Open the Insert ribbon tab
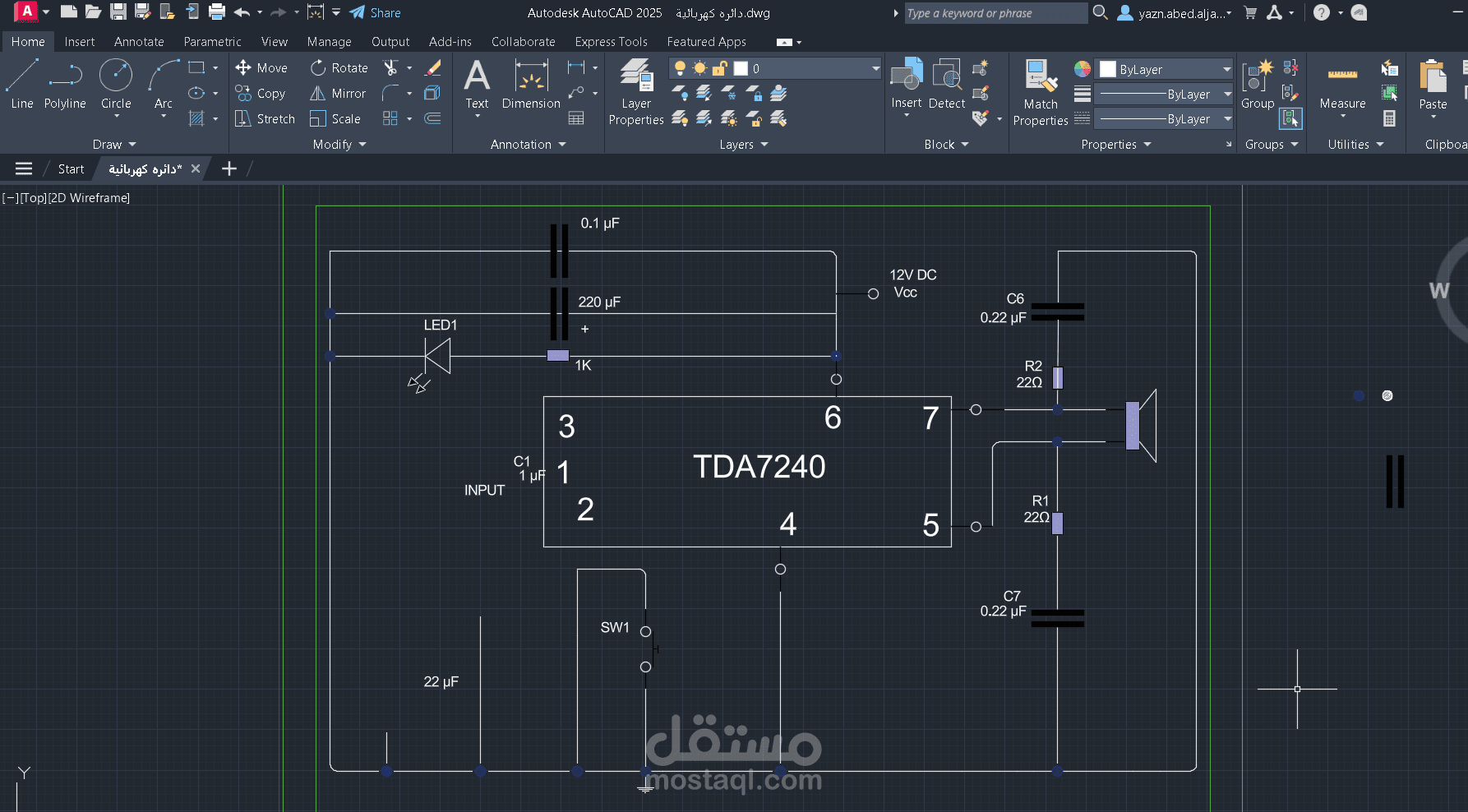 coord(80,41)
